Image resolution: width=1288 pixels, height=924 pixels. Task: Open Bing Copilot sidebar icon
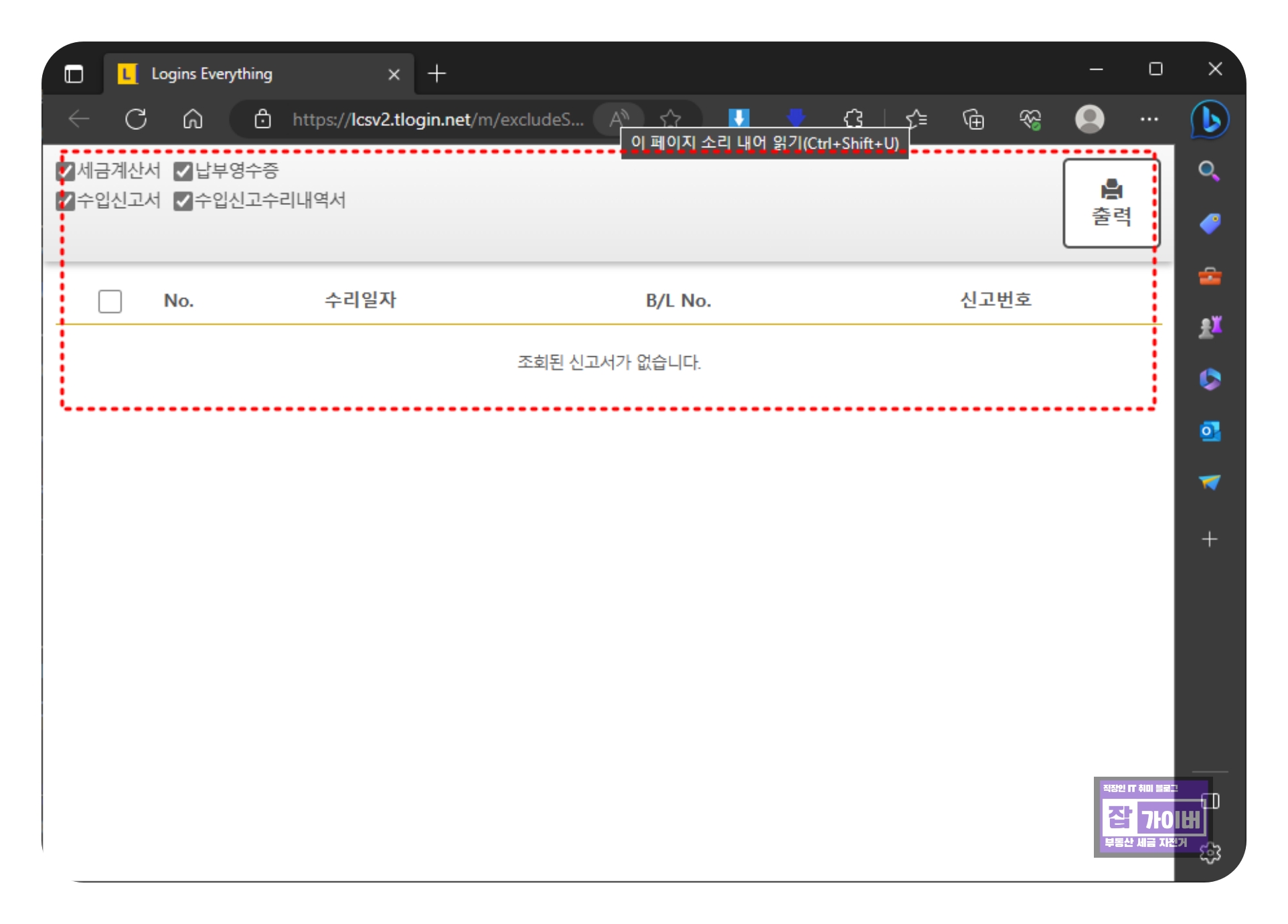(1209, 119)
